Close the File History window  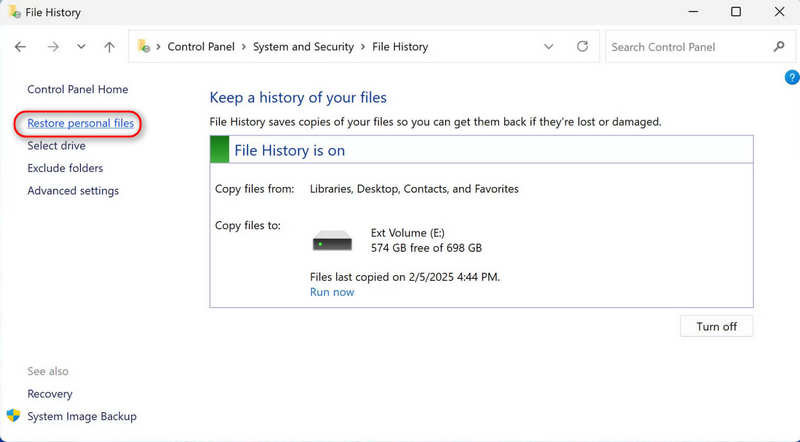pyautogui.click(x=779, y=12)
